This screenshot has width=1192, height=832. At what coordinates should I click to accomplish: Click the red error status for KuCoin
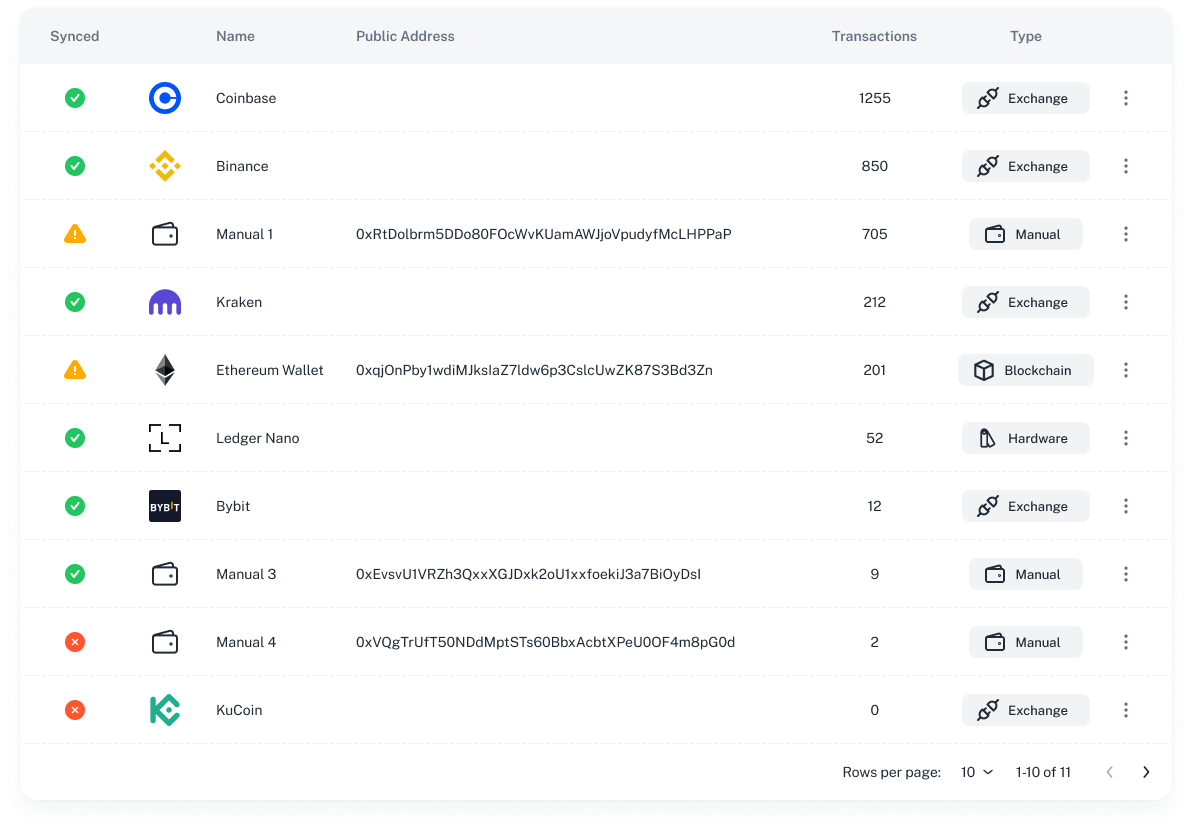[75, 710]
